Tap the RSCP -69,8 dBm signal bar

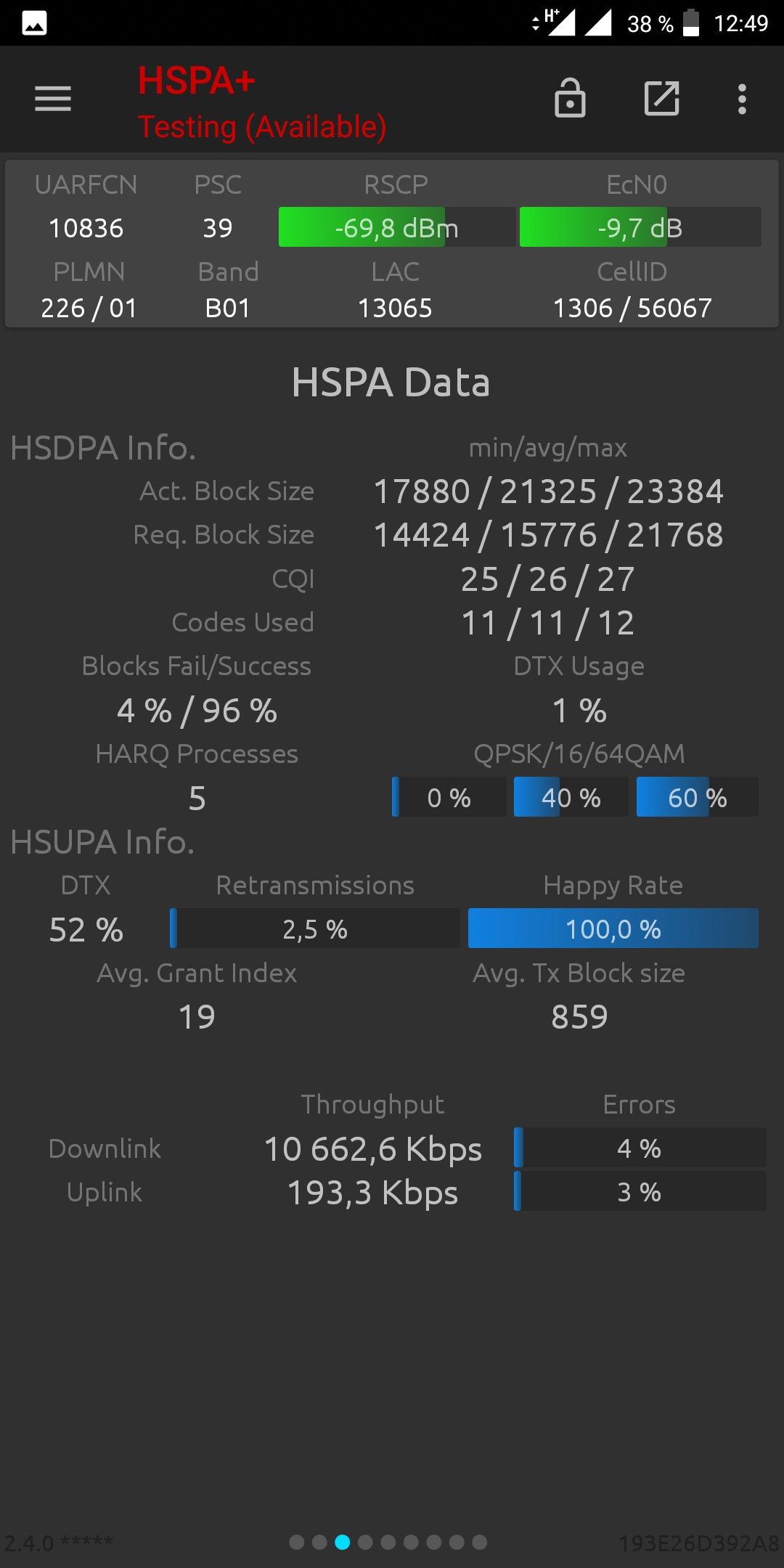click(397, 227)
